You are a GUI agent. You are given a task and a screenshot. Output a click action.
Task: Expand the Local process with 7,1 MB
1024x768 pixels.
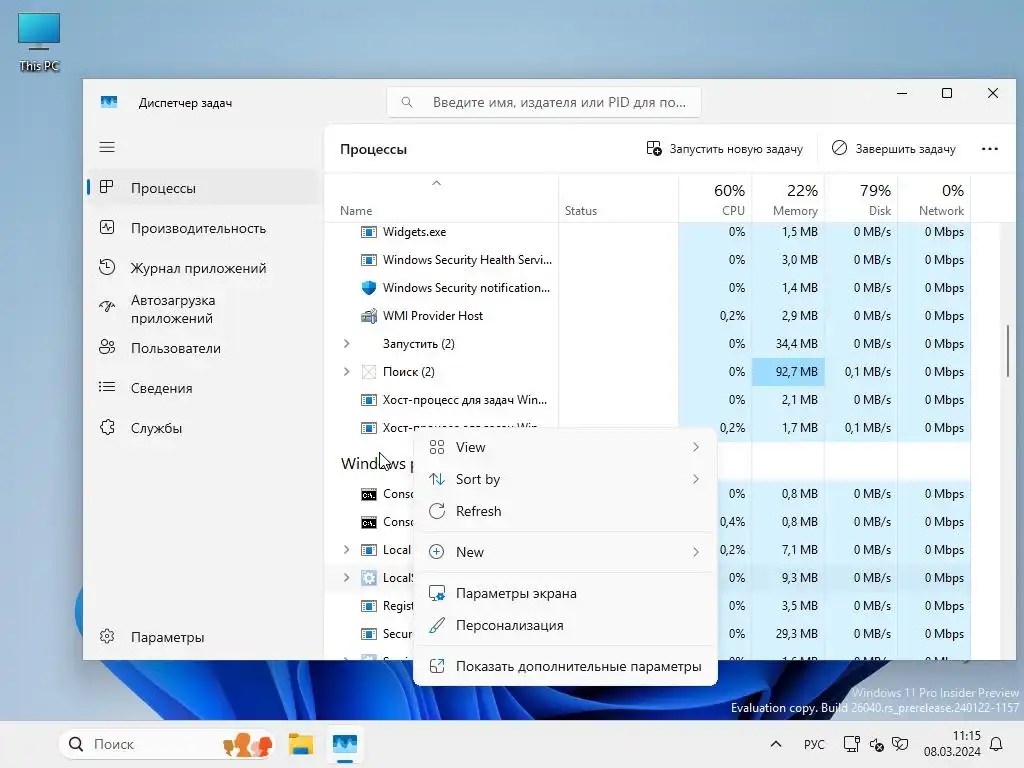point(347,550)
